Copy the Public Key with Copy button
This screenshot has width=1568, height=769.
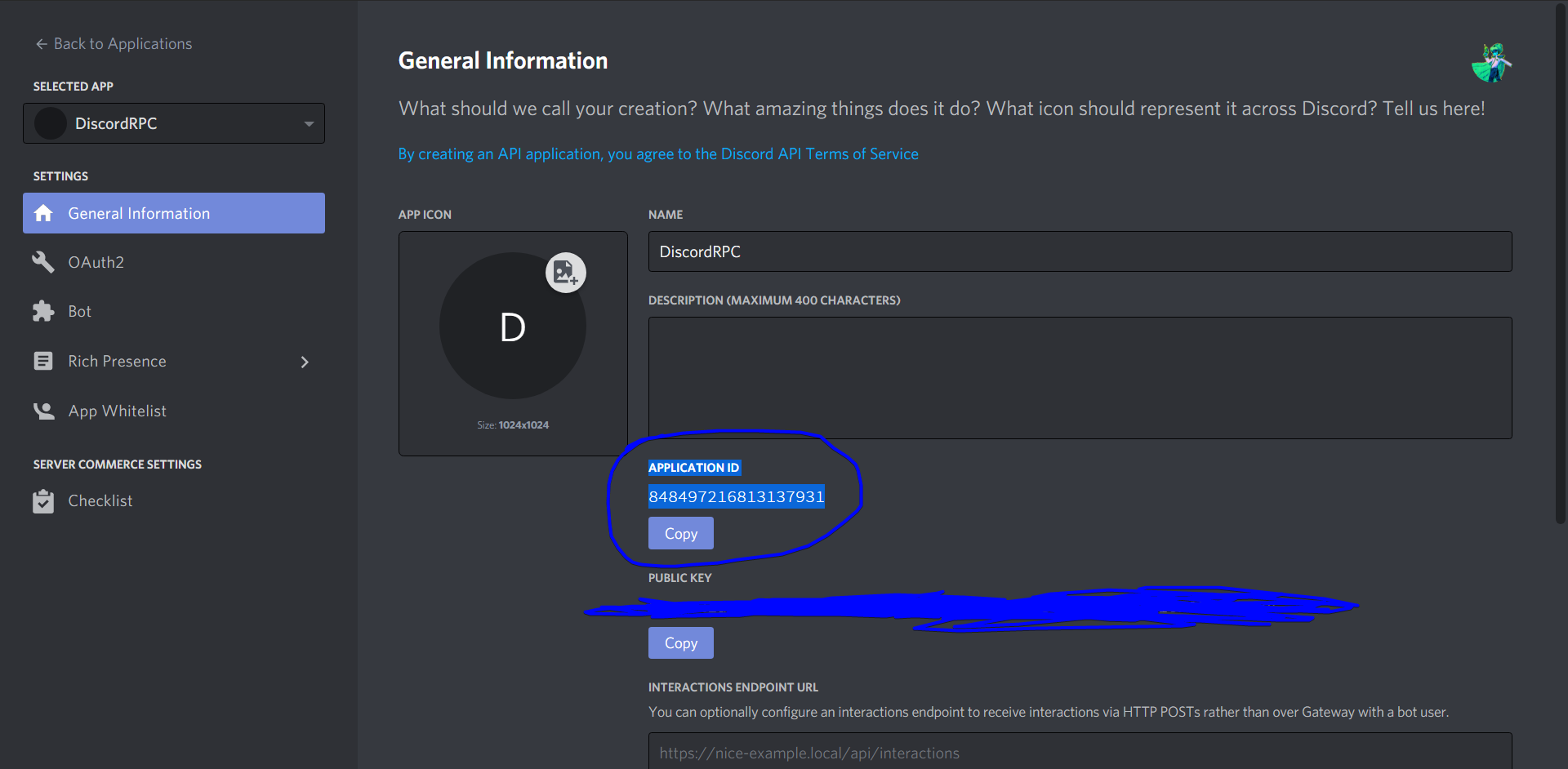tap(681, 642)
